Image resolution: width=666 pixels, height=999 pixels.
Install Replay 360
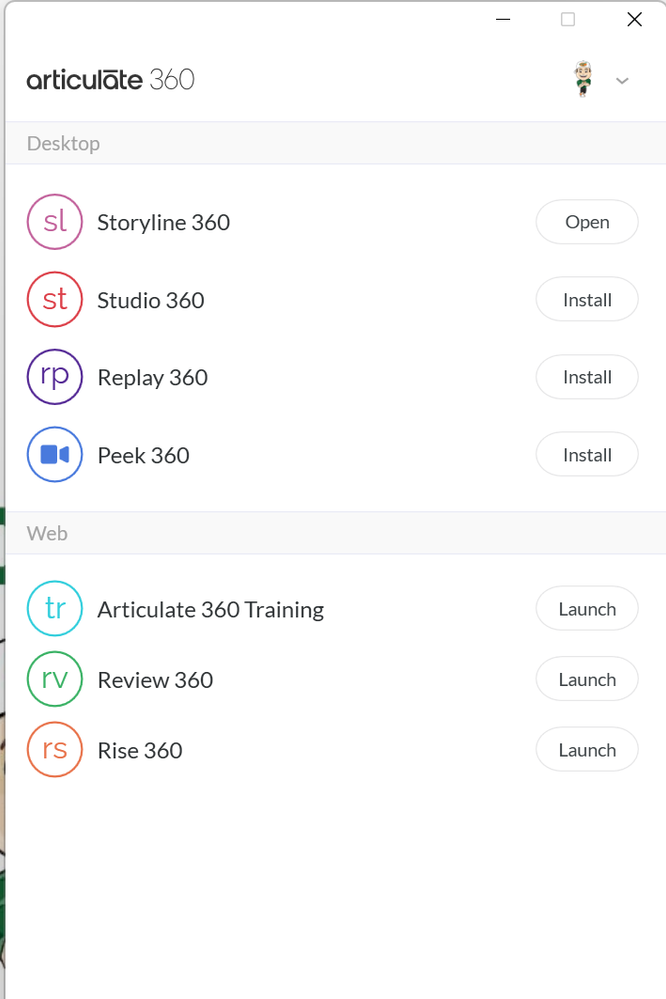click(587, 377)
